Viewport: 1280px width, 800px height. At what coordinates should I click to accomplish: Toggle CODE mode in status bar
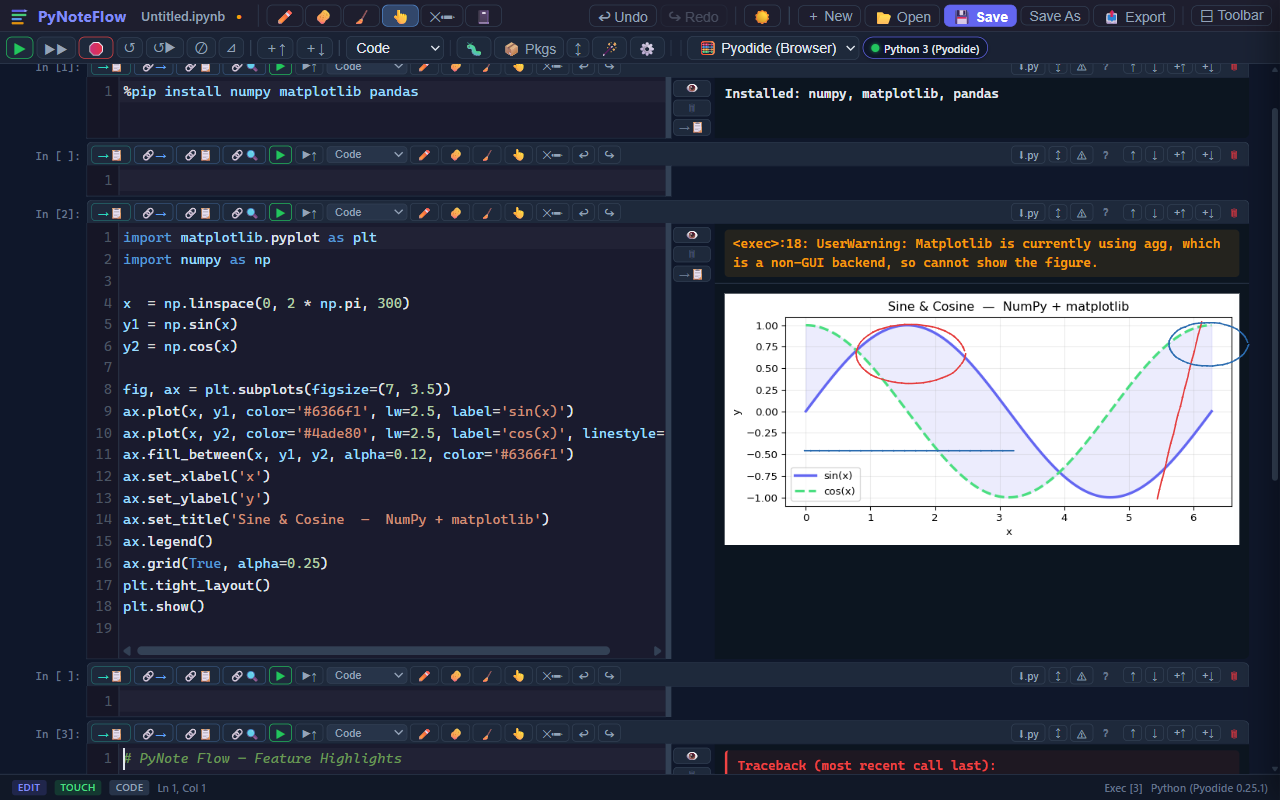point(129,787)
